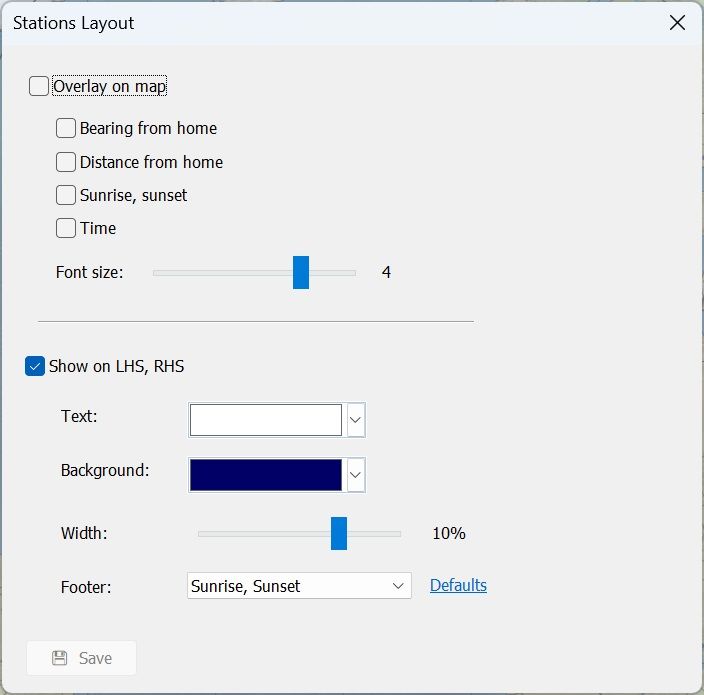The width and height of the screenshot is (704, 695).
Task: Click the Width slider handle
Action: pyautogui.click(x=339, y=534)
